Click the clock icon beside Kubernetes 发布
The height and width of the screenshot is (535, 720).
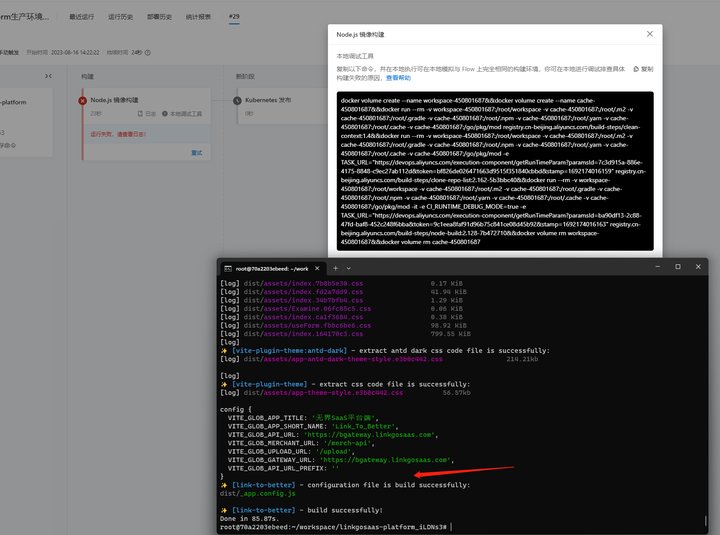(237, 101)
